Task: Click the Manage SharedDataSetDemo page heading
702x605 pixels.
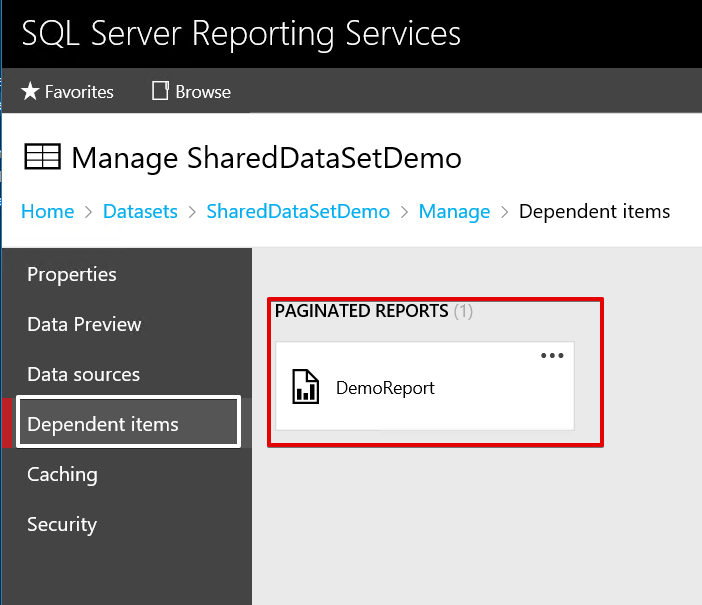Action: [267, 158]
